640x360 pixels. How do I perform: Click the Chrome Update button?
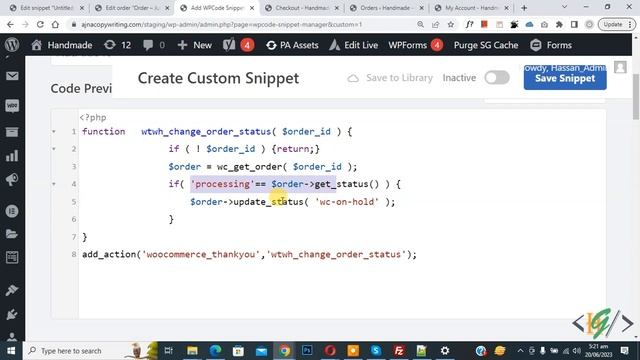pyautogui.click(x=616, y=24)
